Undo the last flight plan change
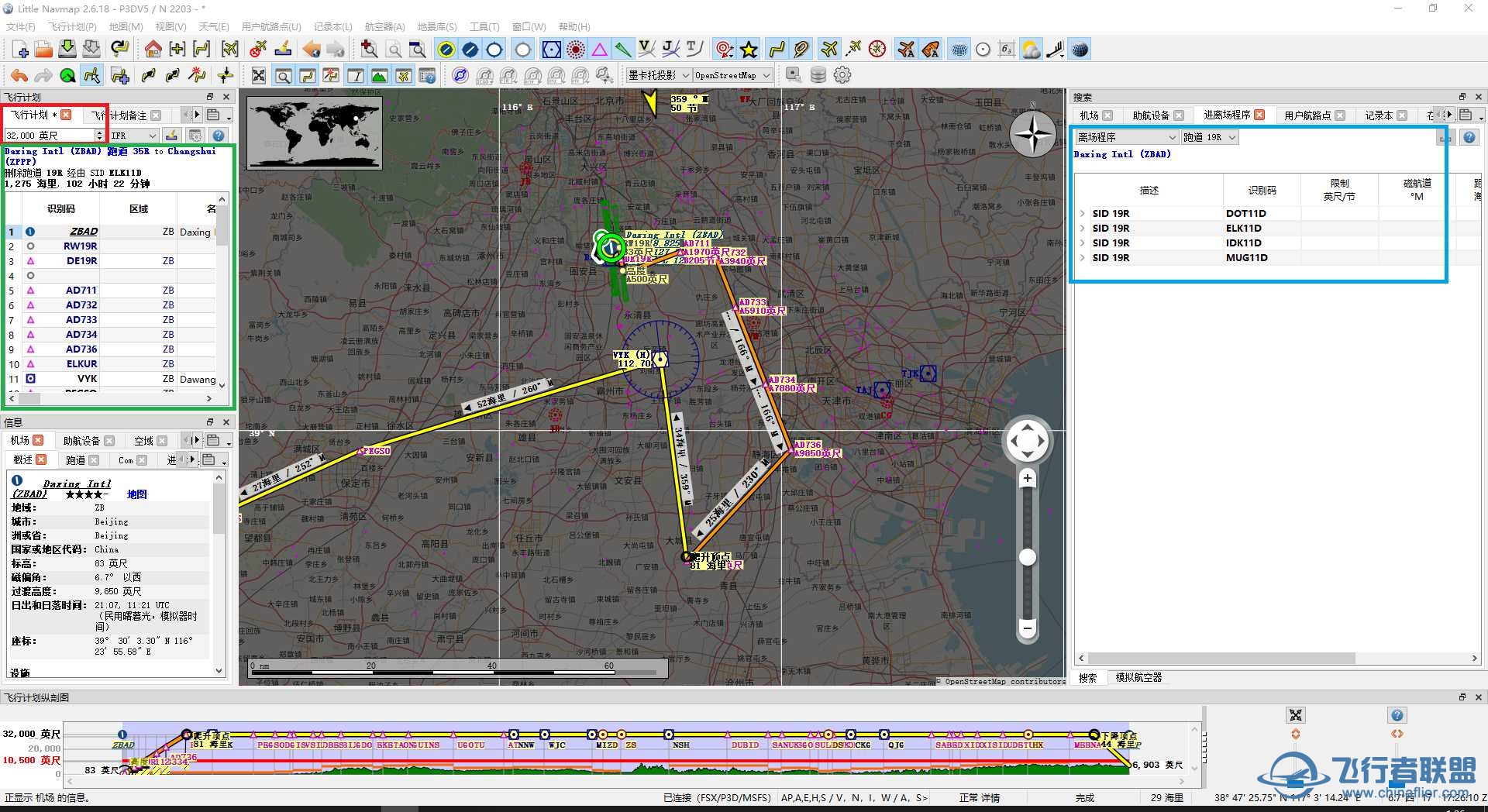The width and height of the screenshot is (1488, 812). (19, 75)
